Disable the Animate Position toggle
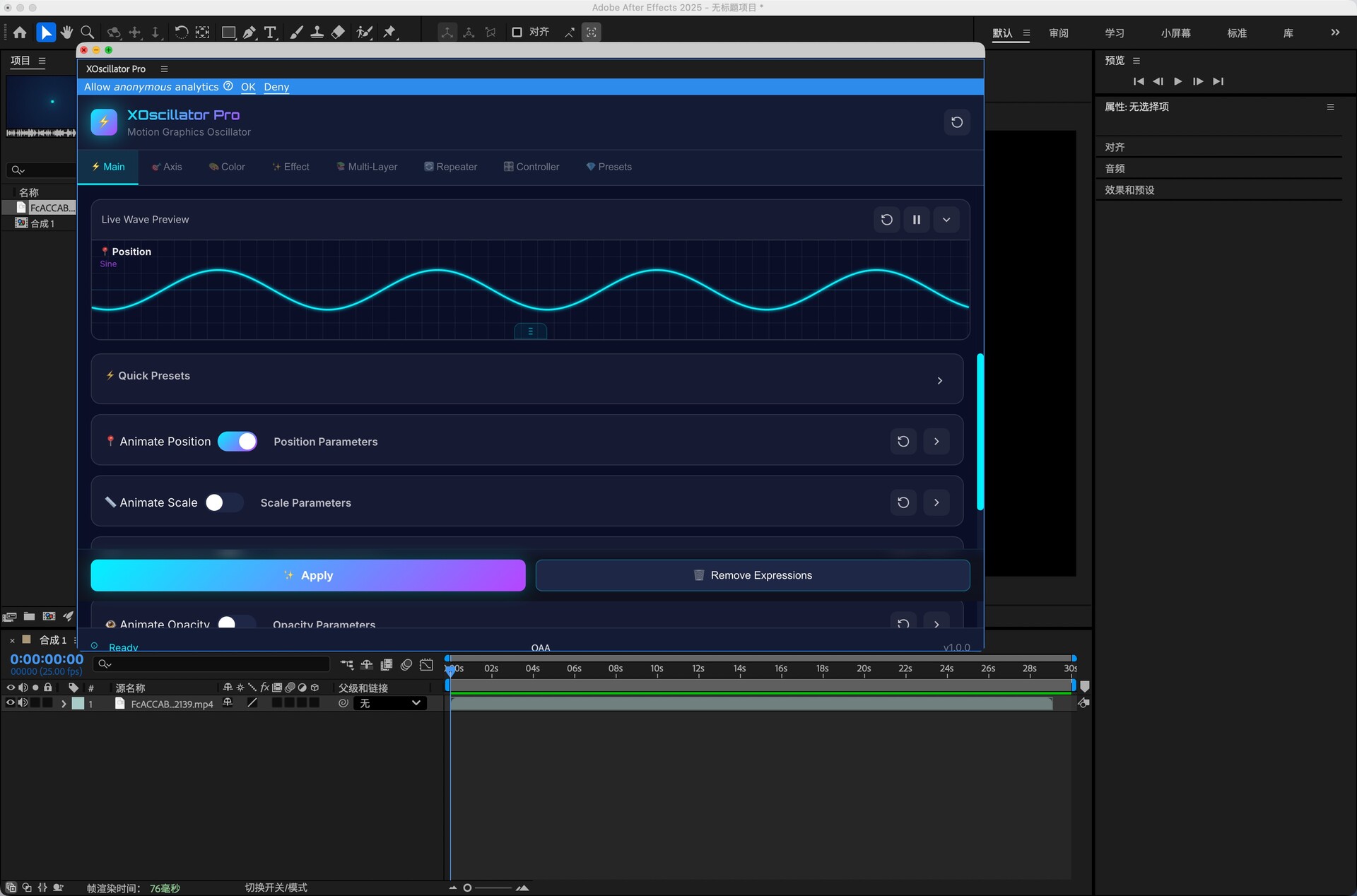The width and height of the screenshot is (1357, 896). (237, 442)
